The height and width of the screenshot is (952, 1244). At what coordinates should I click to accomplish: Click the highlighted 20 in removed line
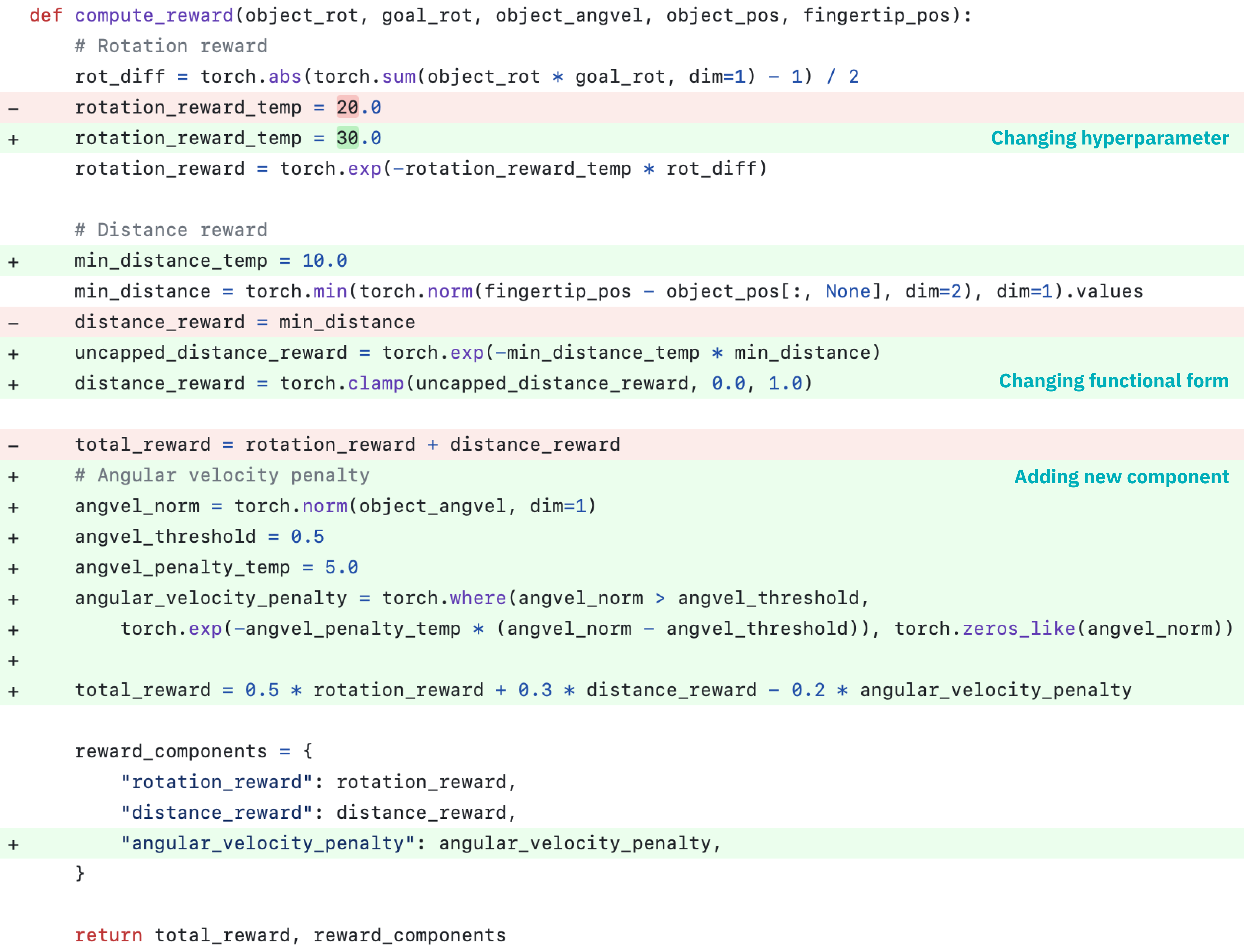347,107
